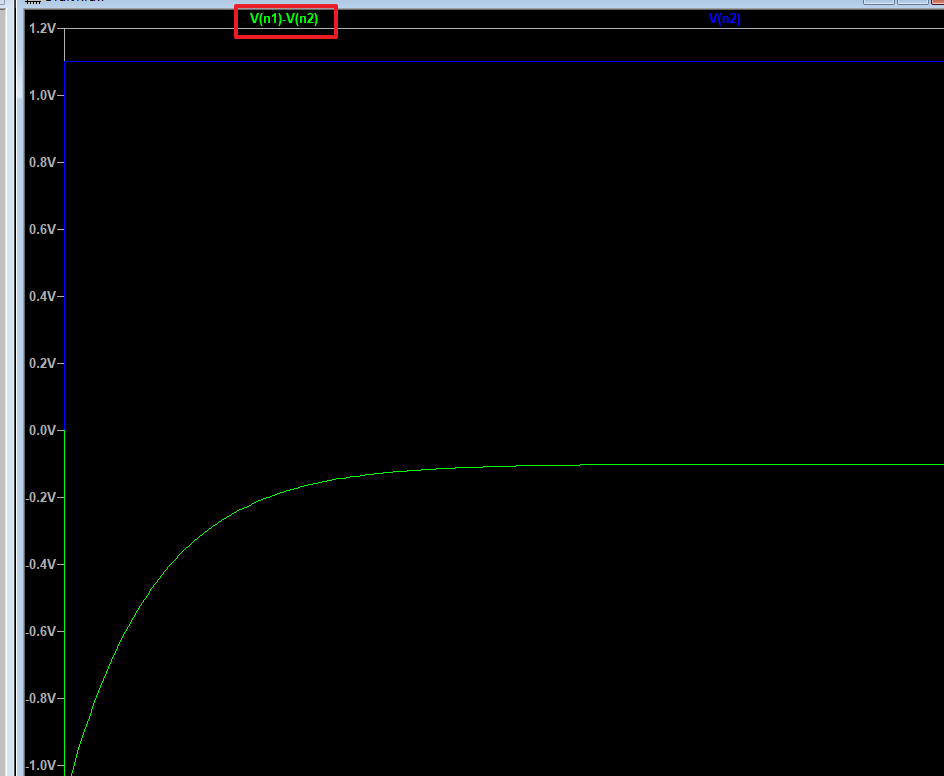Select the blue V(n2) trace label
This screenshot has height=776, width=944.
pyautogui.click(x=725, y=19)
